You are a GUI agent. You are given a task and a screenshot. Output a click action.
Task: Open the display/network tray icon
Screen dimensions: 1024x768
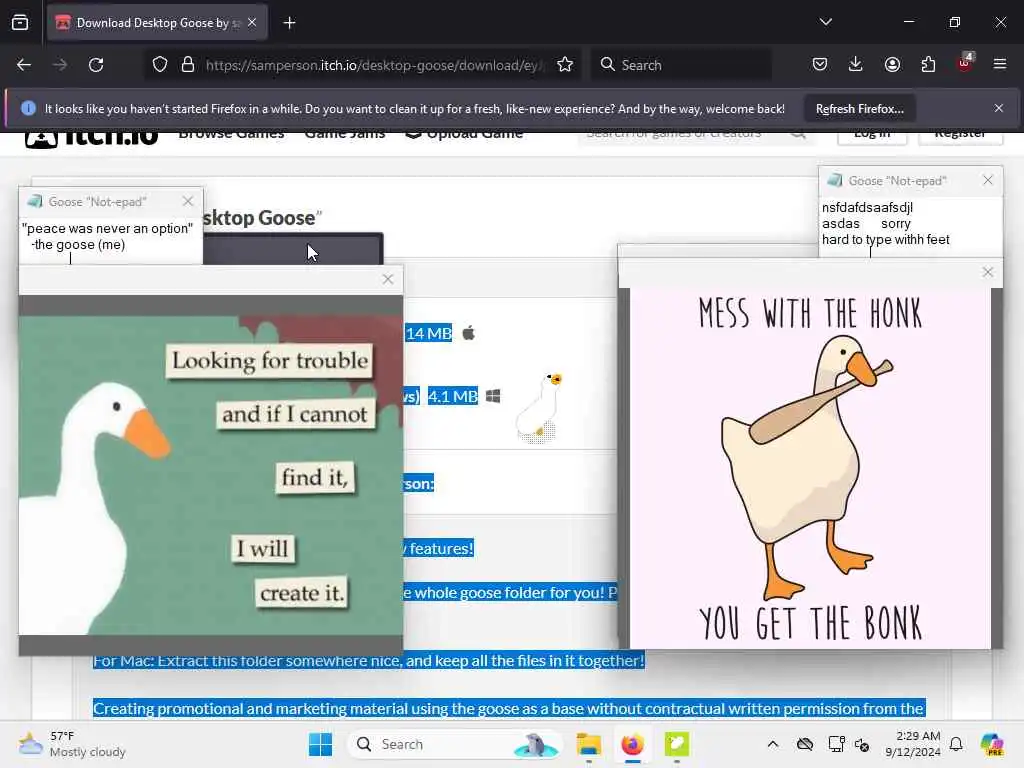pos(836,744)
